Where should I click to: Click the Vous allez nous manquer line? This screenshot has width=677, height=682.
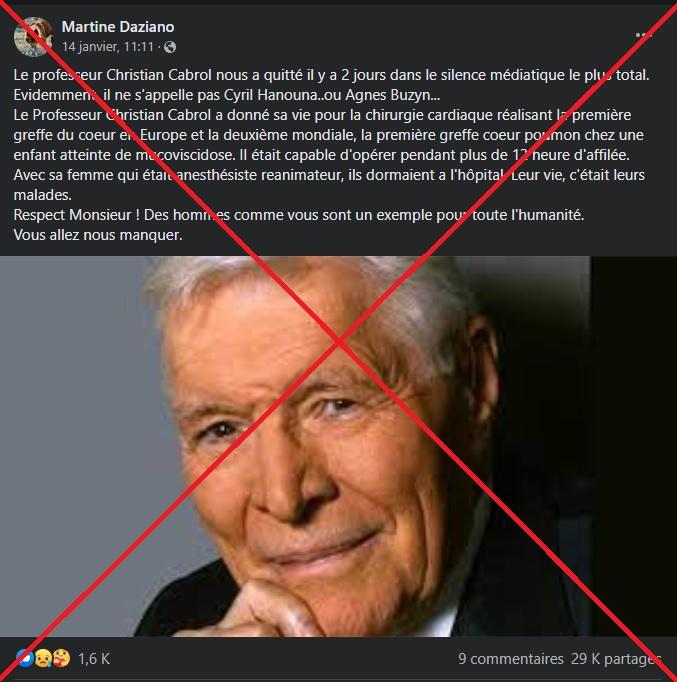click(98, 235)
